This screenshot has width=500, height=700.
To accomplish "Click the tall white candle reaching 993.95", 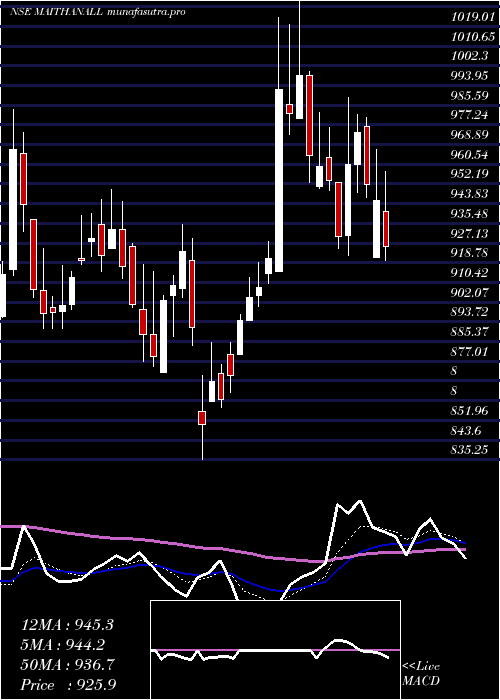I will [x=279, y=180].
